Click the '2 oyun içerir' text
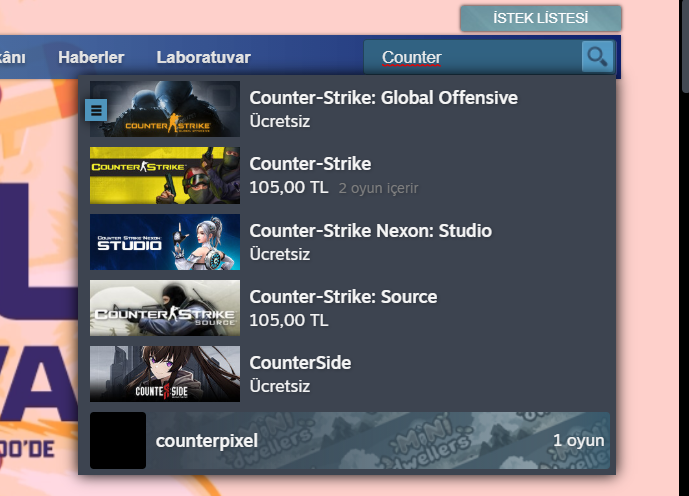689x496 pixels. 378,188
